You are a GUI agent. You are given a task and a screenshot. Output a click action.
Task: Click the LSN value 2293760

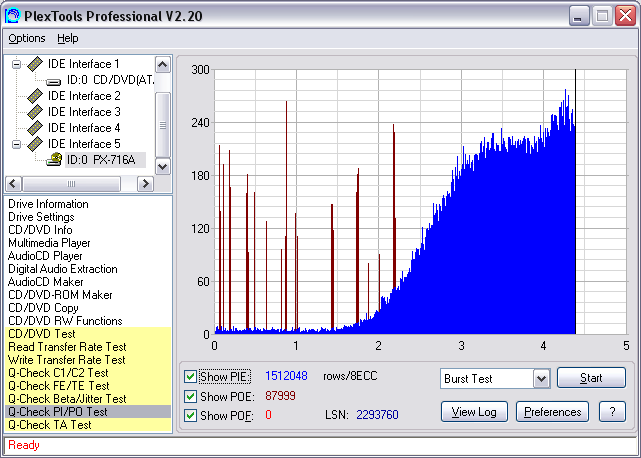377,415
